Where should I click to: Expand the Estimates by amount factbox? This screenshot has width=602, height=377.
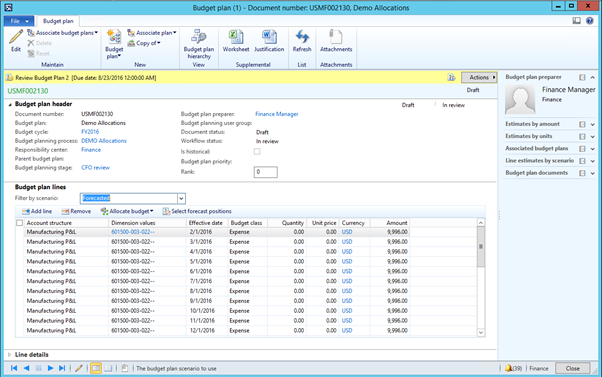[x=592, y=124]
